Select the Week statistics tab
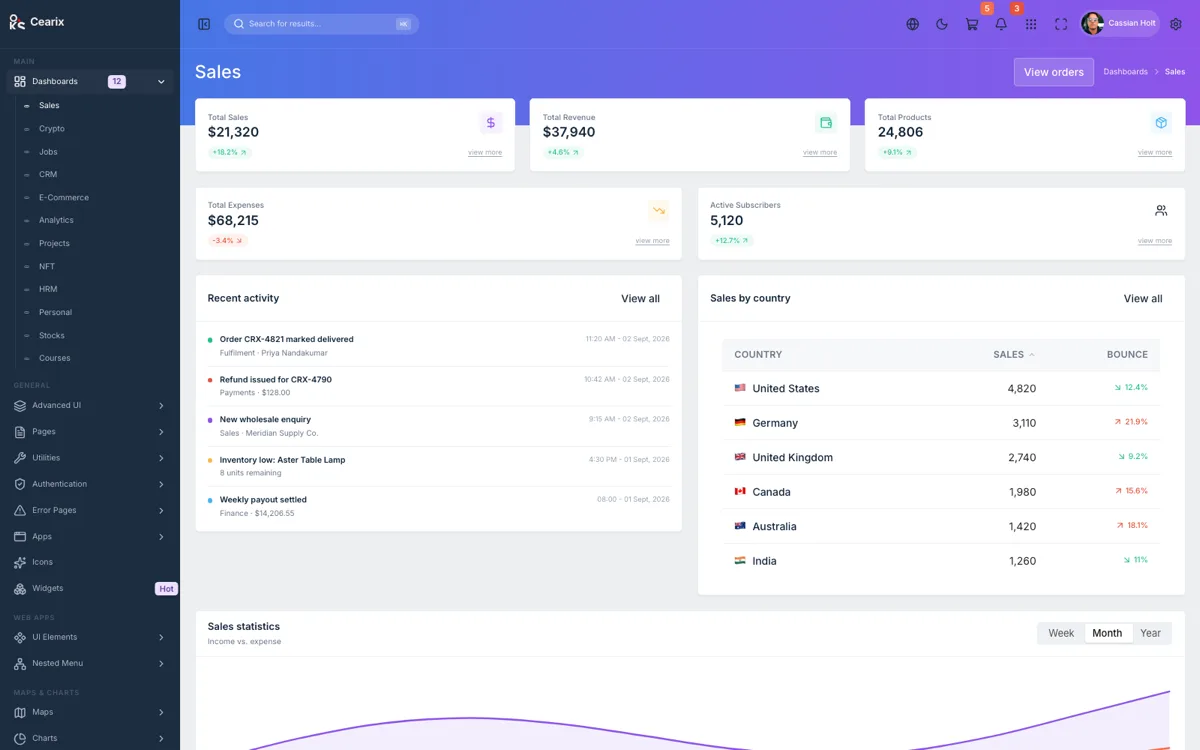 pos(1061,633)
